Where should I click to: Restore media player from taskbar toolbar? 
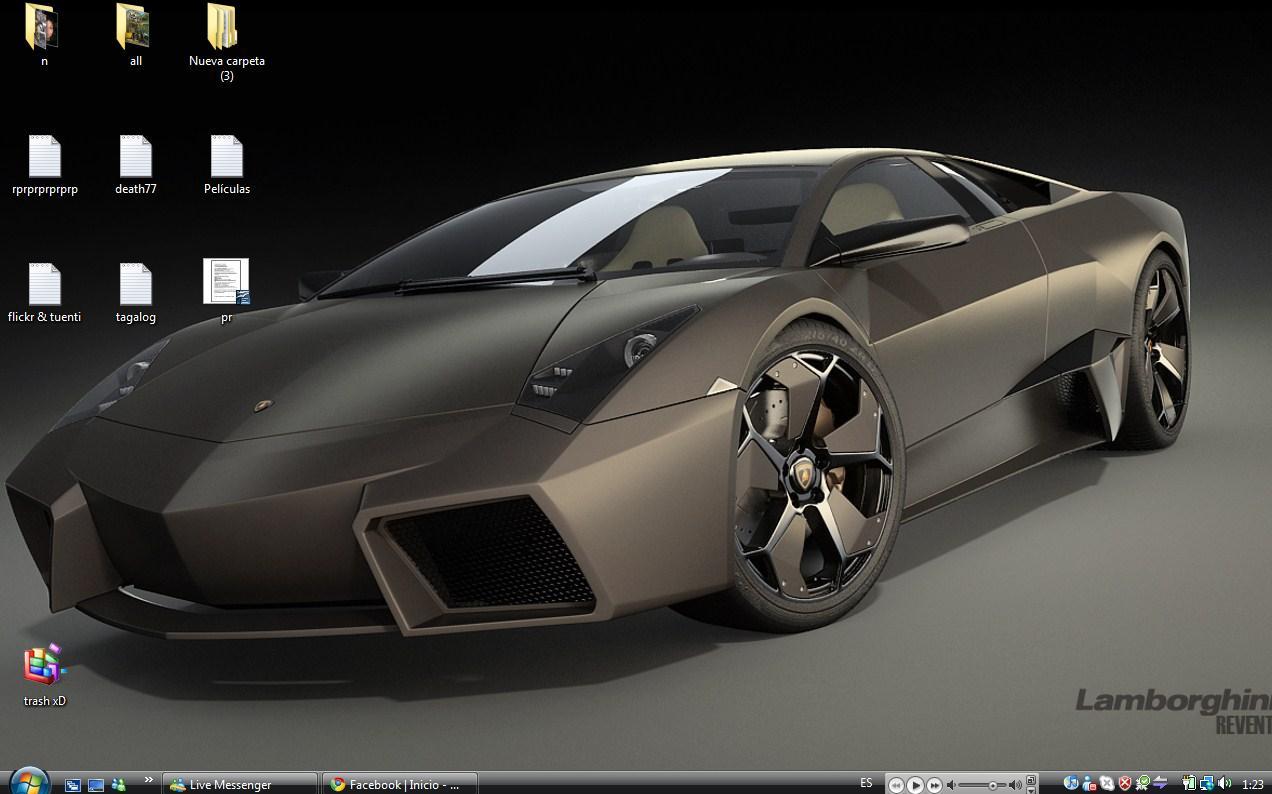pos(1031,780)
